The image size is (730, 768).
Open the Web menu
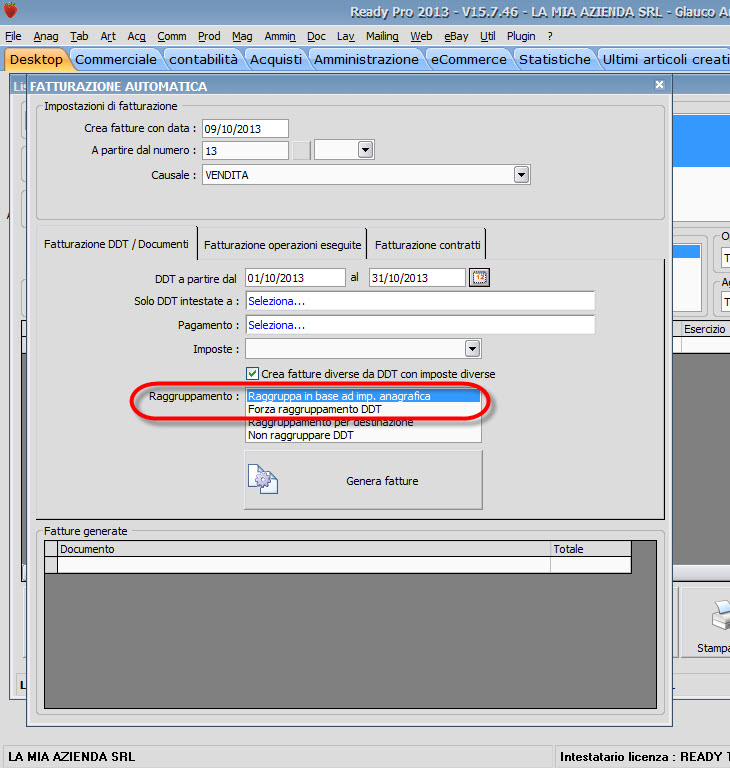pyautogui.click(x=421, y=36)
